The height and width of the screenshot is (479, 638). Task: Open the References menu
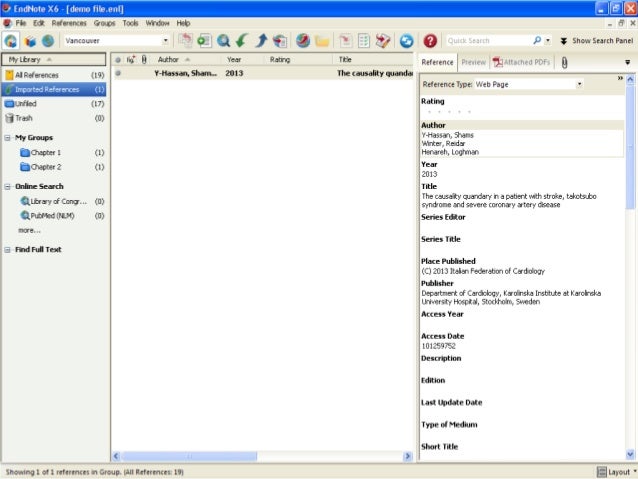(69, 23)
